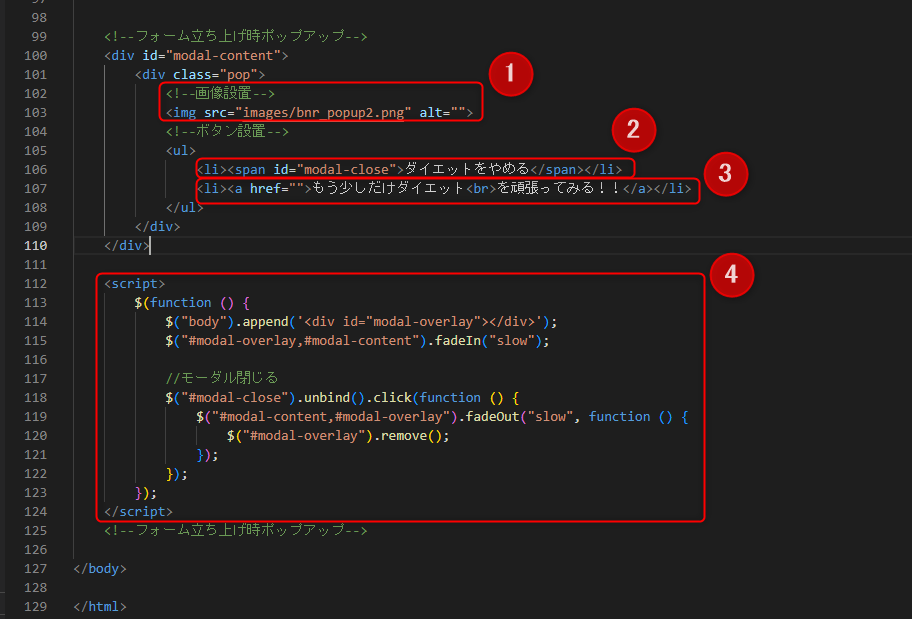Click the text ダイエットをやめる on line 106
The width and height of the screenshot is (912, 619).
point(467,169)
